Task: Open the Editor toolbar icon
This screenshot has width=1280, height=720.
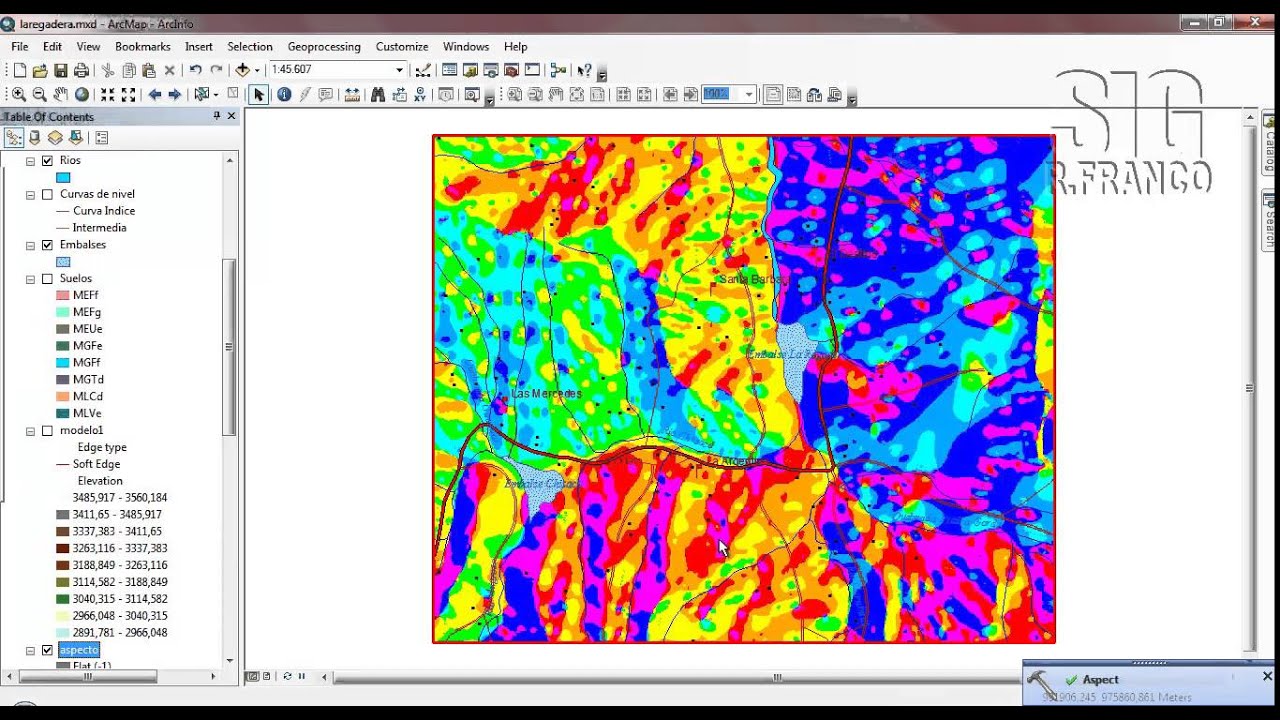Action: click(x=423, y=70)
